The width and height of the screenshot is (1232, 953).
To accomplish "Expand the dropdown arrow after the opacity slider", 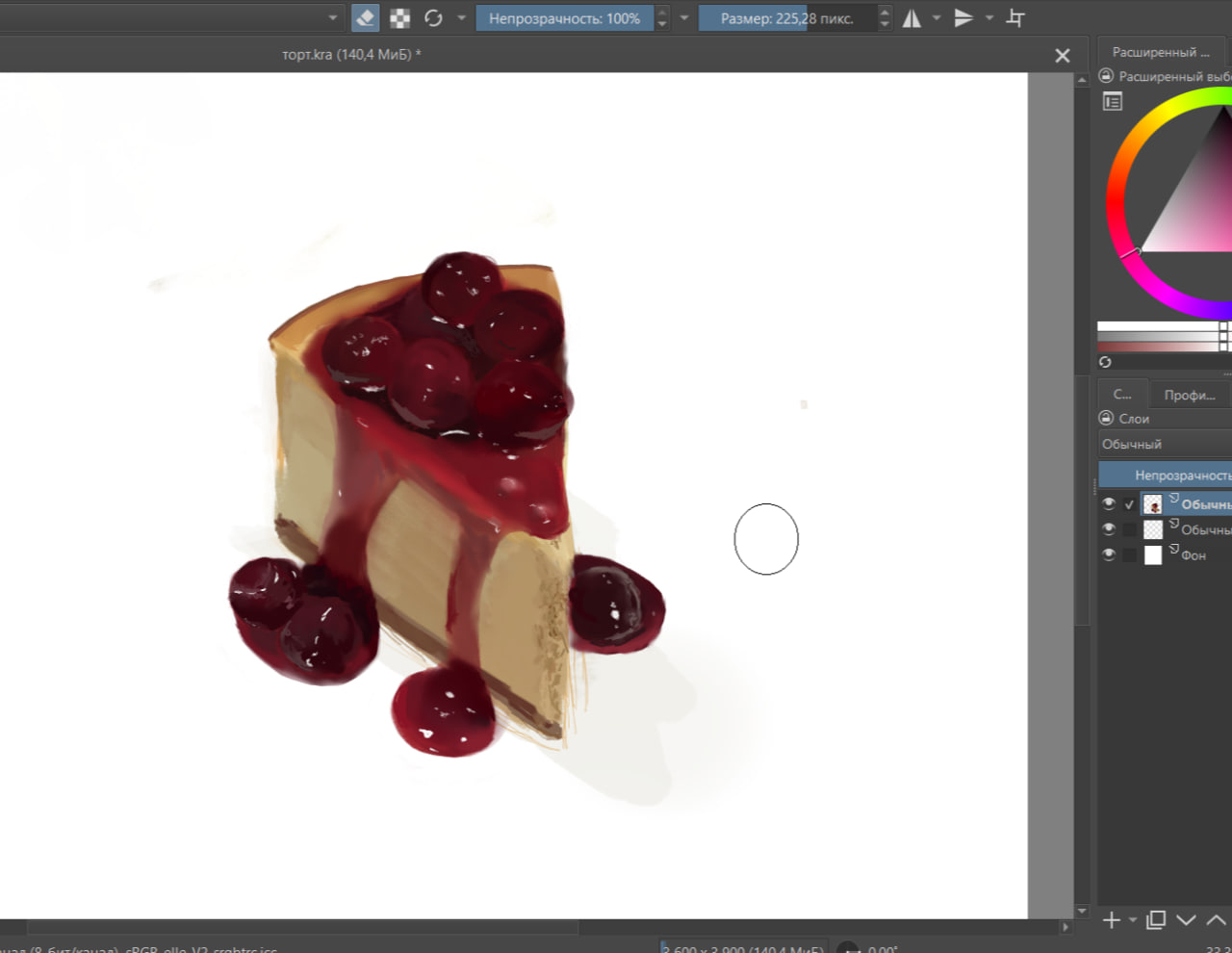I will click(684, 18).
